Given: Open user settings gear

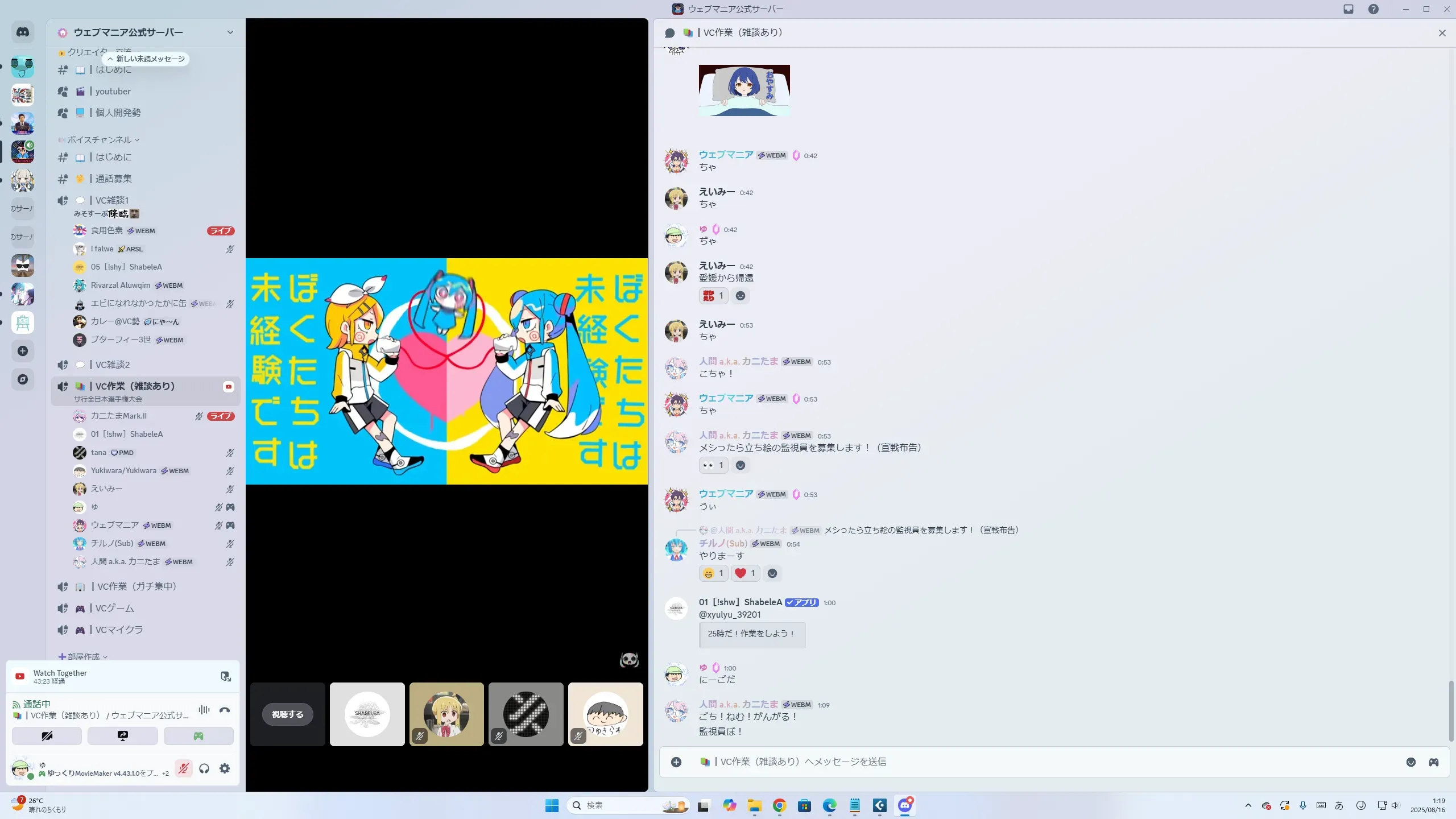Looking at the screenshot, I should pos(225,768).
